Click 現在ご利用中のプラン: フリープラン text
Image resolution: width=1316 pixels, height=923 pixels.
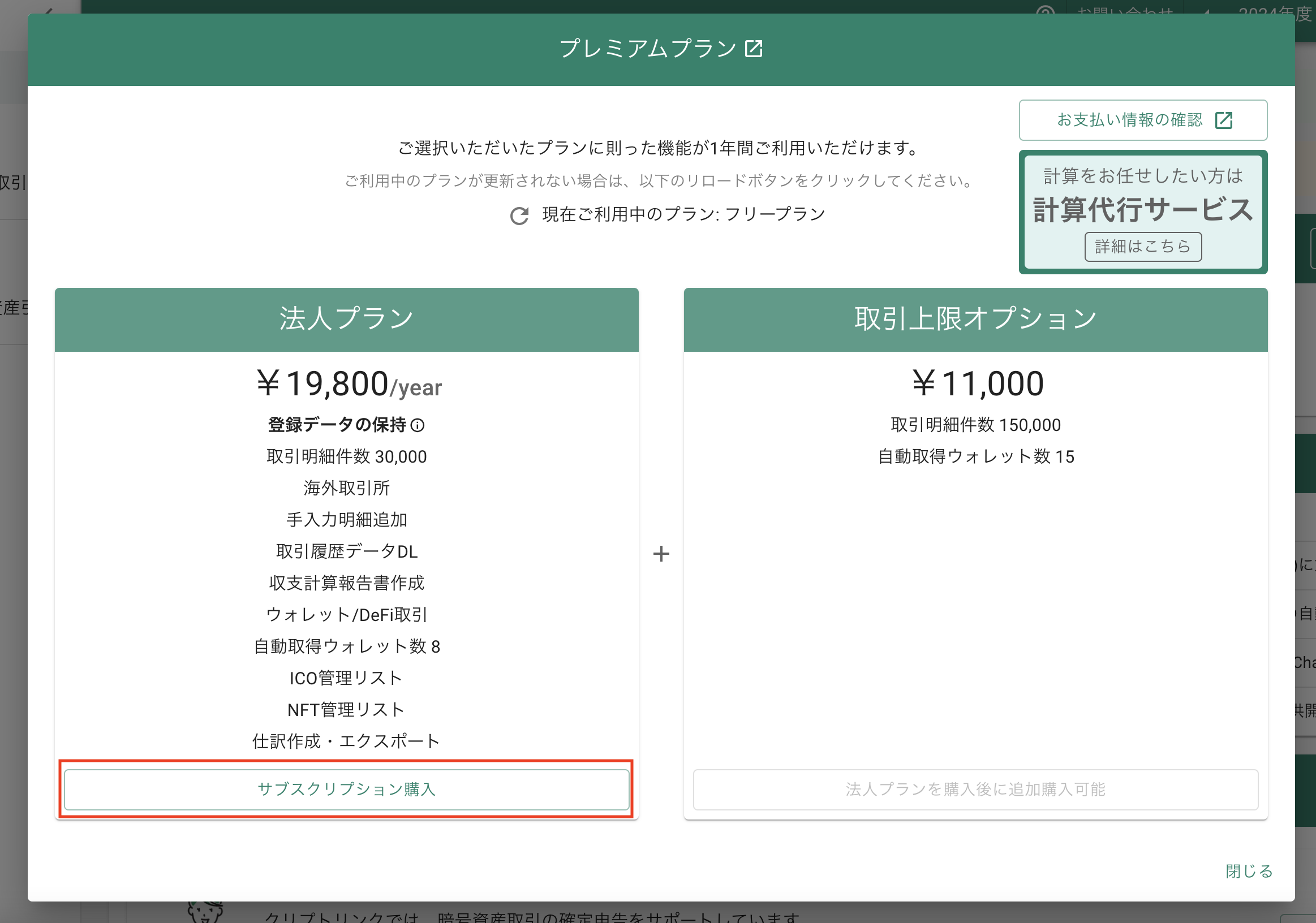tap(683, 214)
